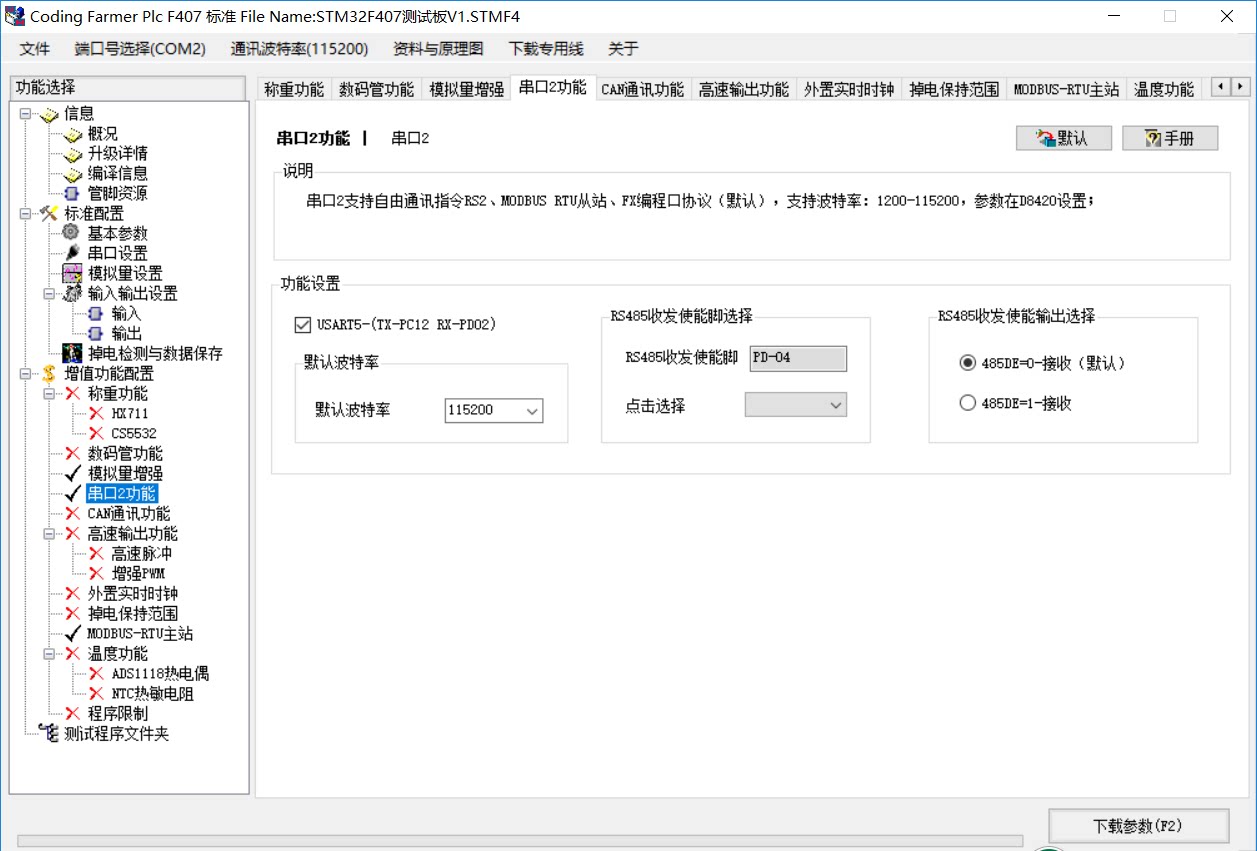Click the 默认 restore defaults button
This screenshot has height=851, width=1257.
coord(1063,137)
